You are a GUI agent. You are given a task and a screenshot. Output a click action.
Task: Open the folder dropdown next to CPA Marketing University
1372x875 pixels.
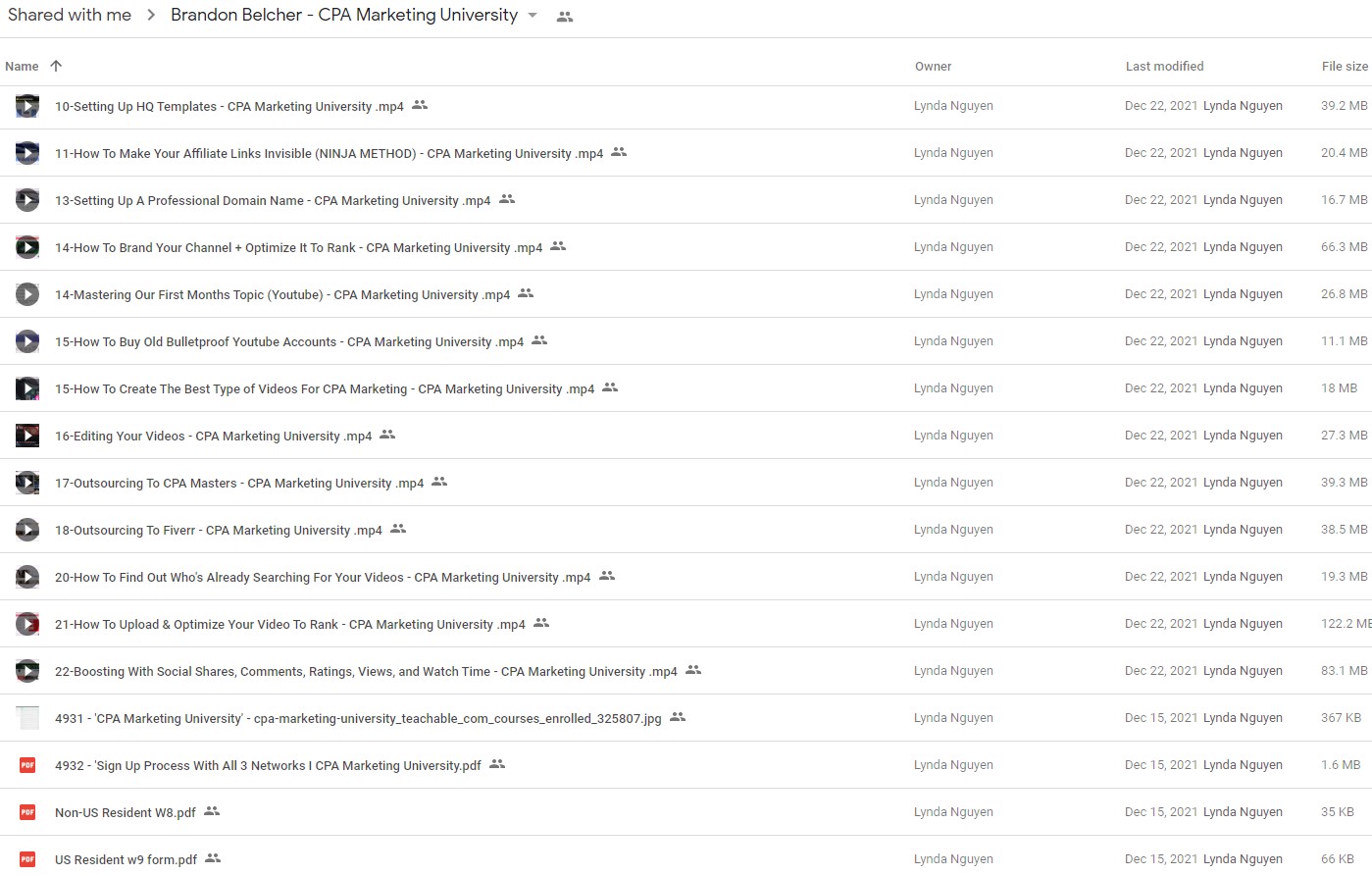[533, 16]
